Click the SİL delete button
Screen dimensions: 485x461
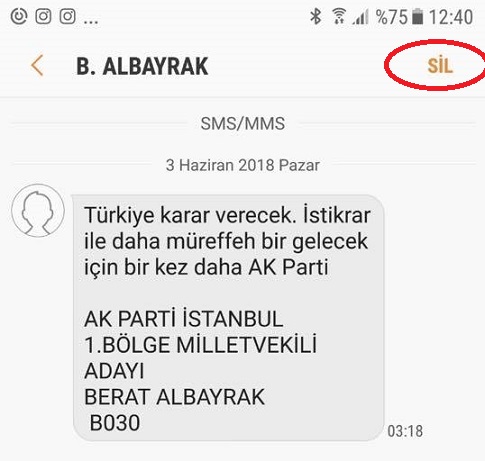440,65
